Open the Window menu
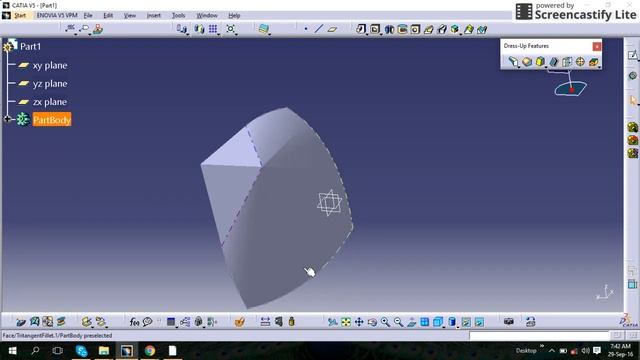Image resolution: width=640 pixels, height=360 pixels. click(207, 16)
